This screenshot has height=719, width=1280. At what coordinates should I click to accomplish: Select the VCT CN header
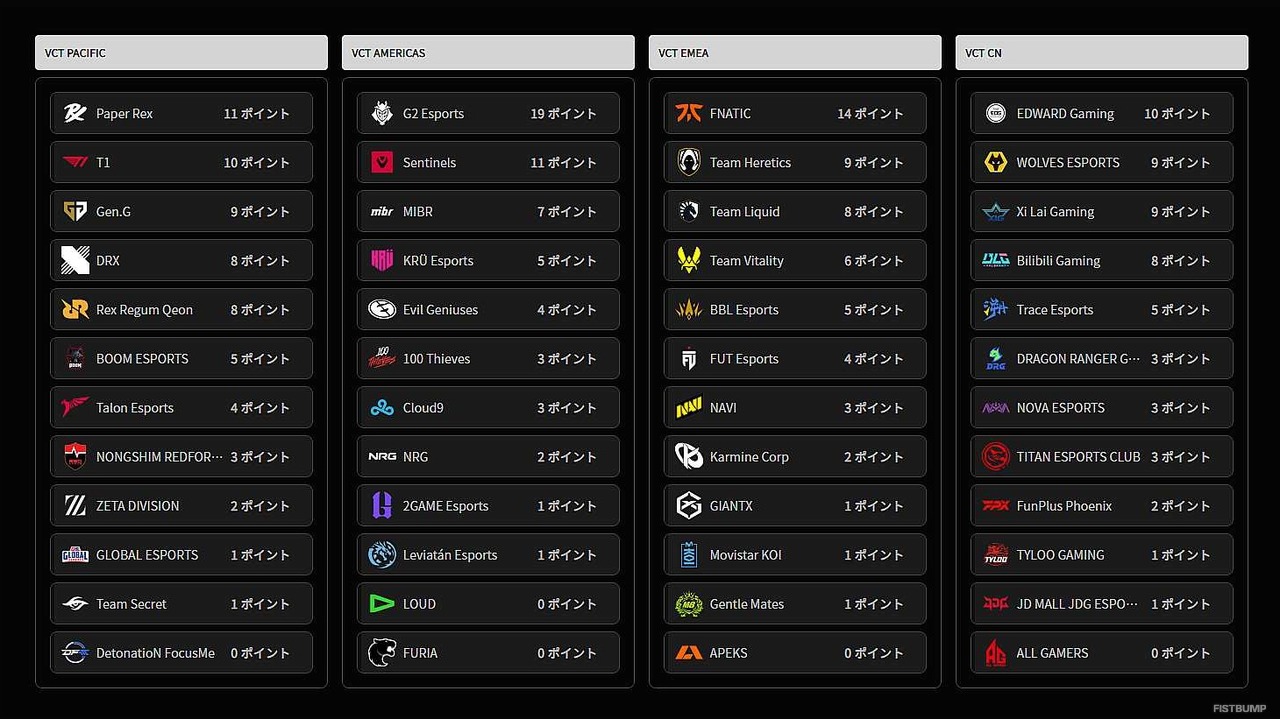[1102, 53]
